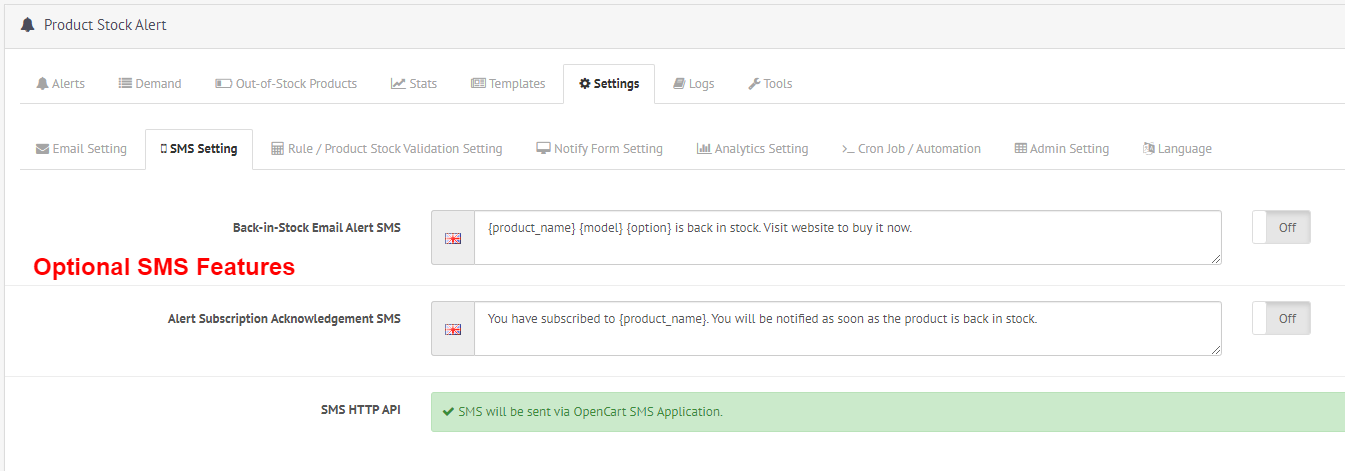Viewport: 1345px width, 471px height.
Task: Select the Notify Form Setting tab
Action: [600, 149]
